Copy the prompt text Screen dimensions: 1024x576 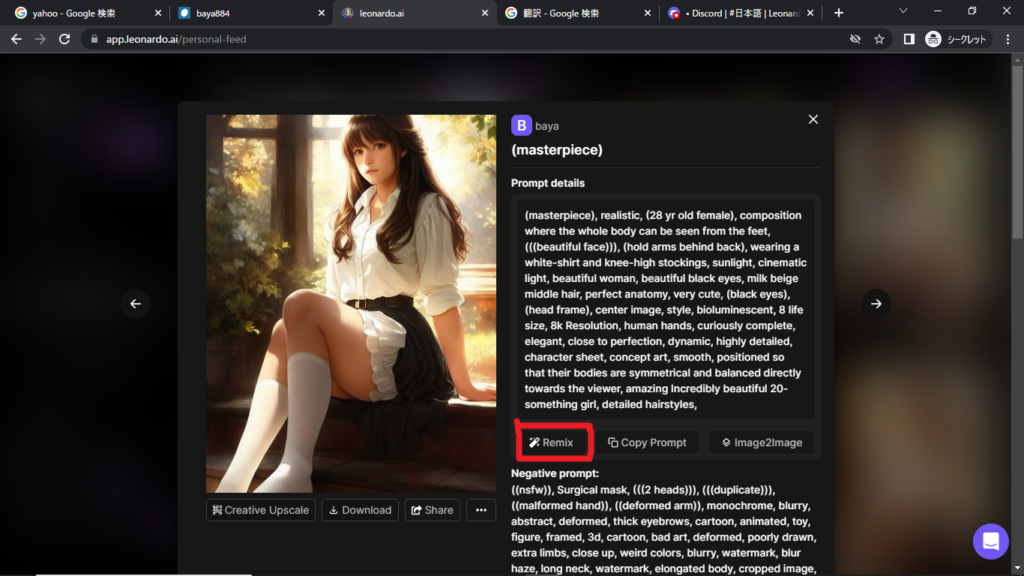(647, 442)
